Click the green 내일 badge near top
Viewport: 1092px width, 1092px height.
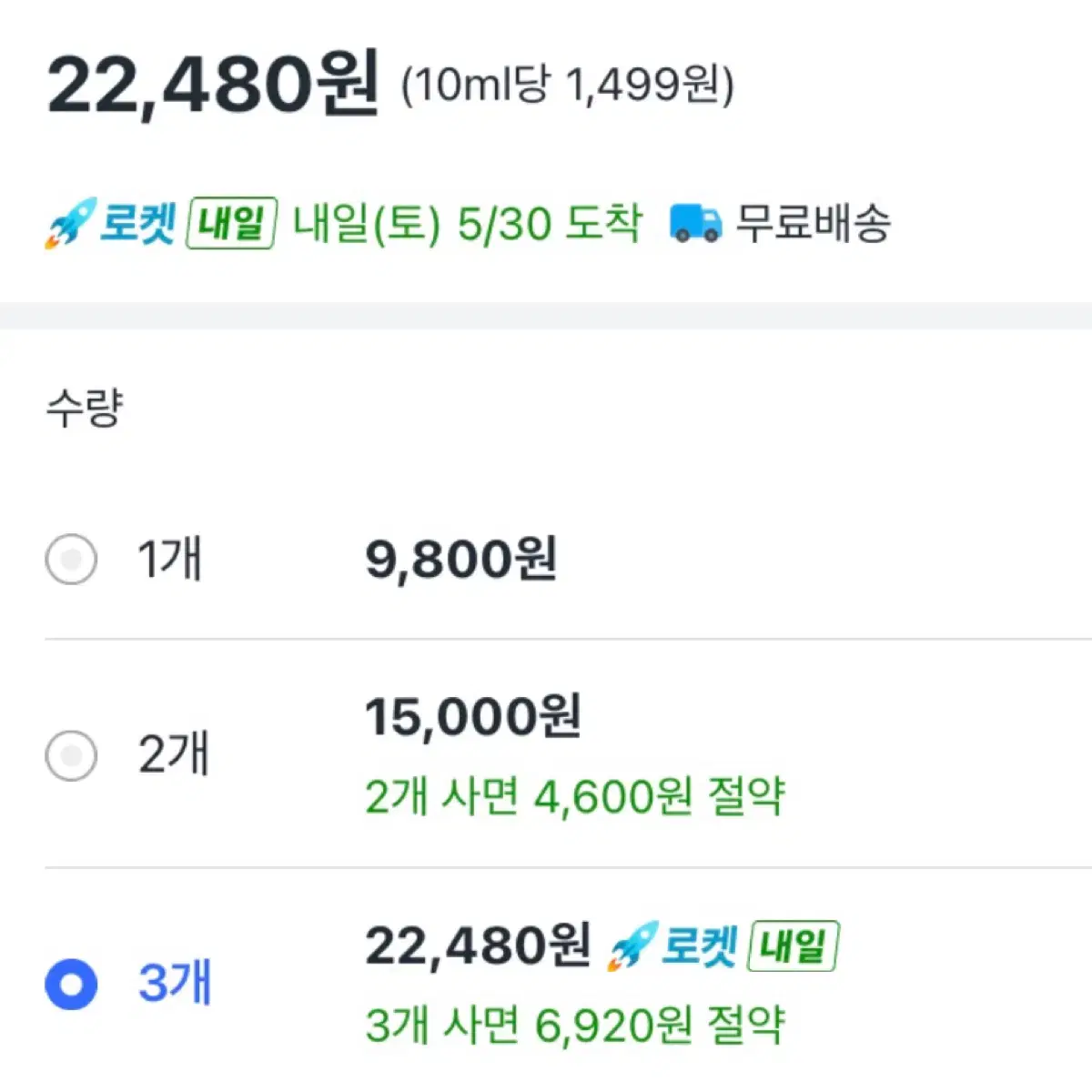pyautogui.click(x=231, y=223)
